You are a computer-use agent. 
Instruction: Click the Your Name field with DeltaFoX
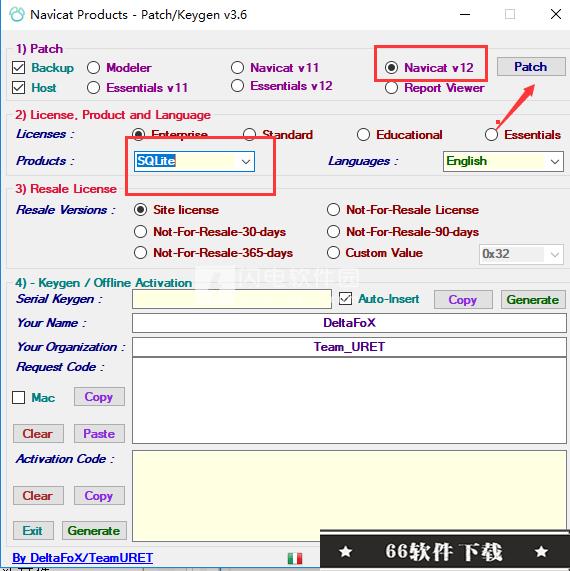[349, 323]
